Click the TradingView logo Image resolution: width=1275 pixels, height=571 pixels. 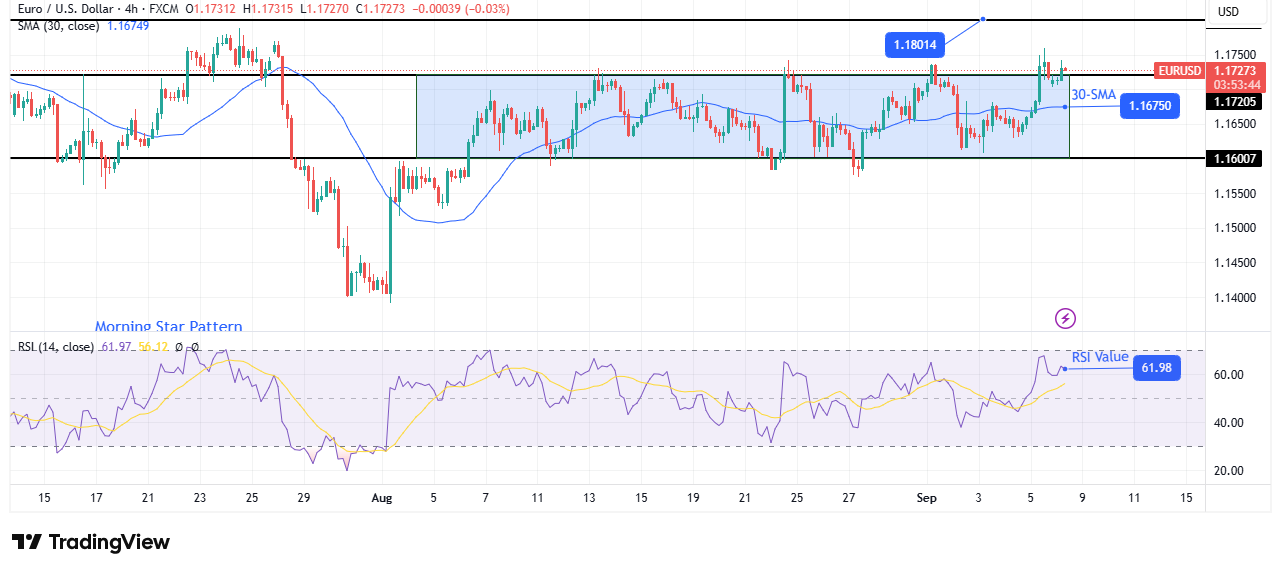point(91,542)
